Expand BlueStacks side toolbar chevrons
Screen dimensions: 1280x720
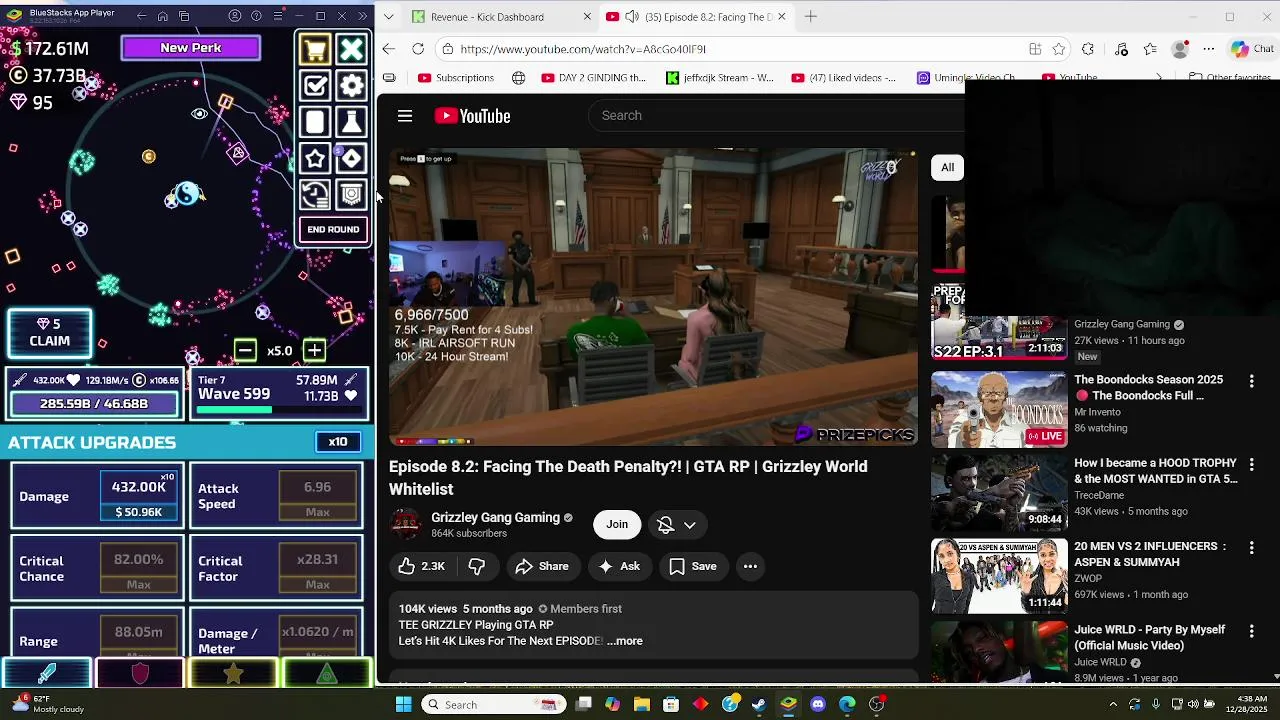coord(363,16)
